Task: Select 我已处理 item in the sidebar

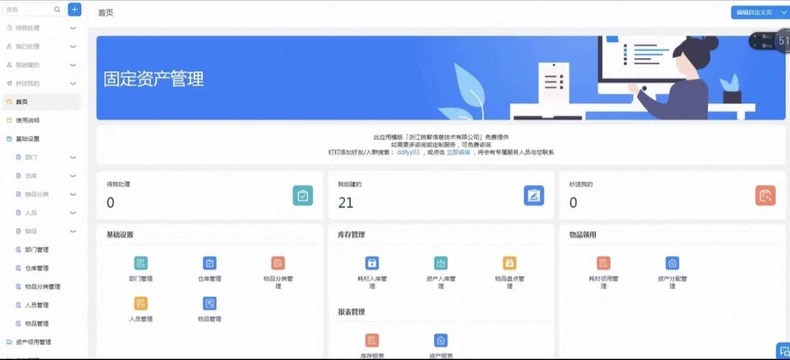Action: click(x=27, y=46)
